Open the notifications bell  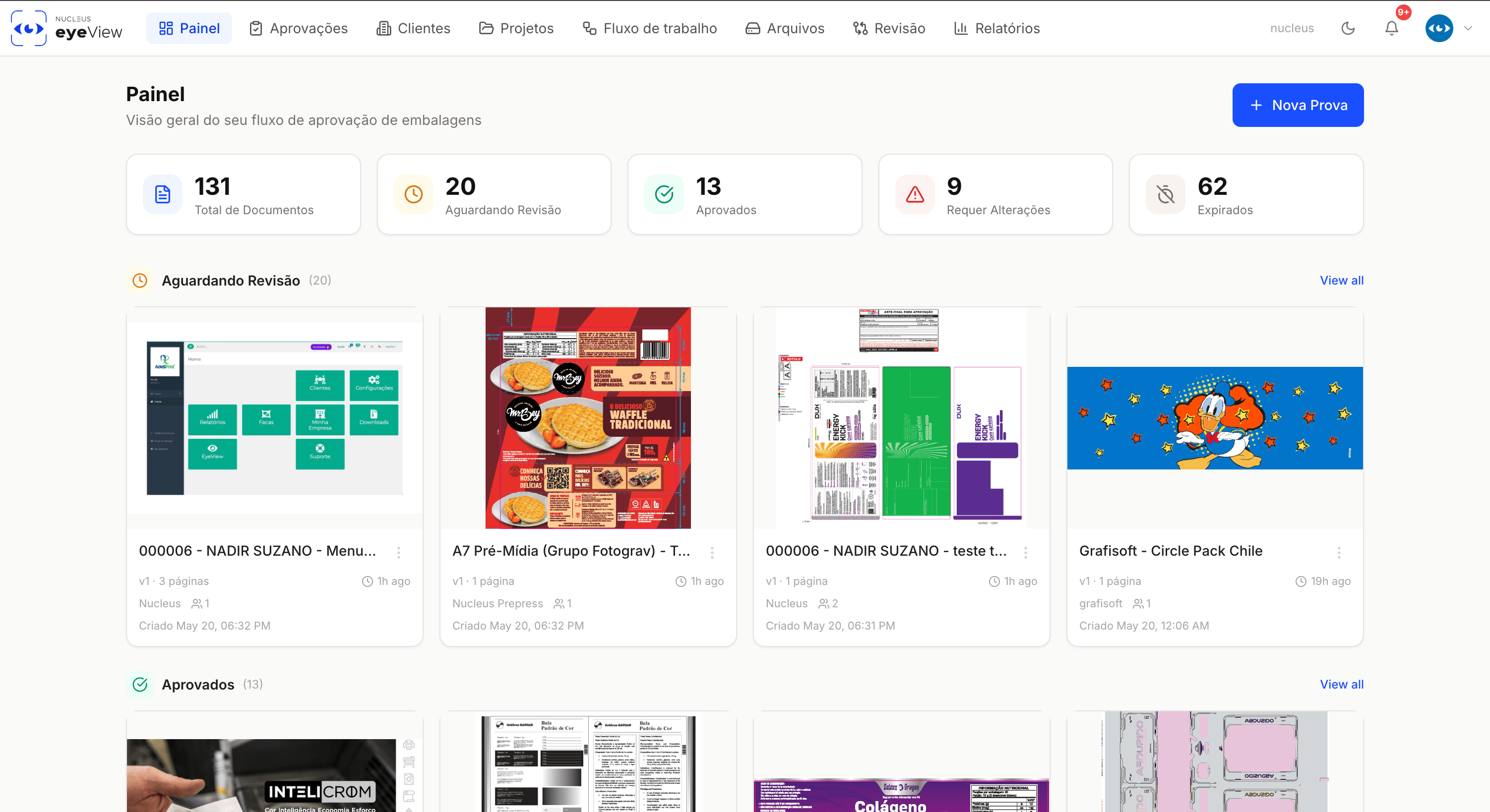pyautogui.click(x=1392, y=28)
